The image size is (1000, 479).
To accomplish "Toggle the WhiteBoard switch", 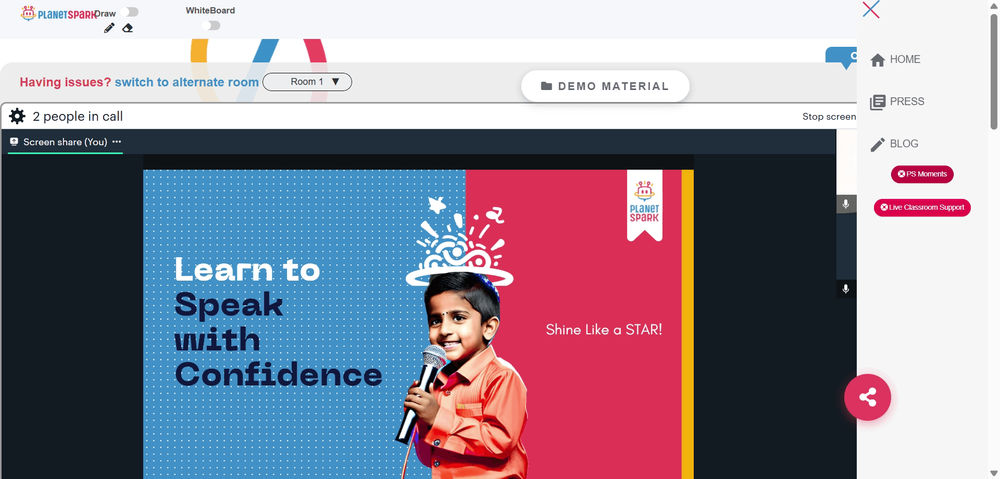I will [210, 26].
